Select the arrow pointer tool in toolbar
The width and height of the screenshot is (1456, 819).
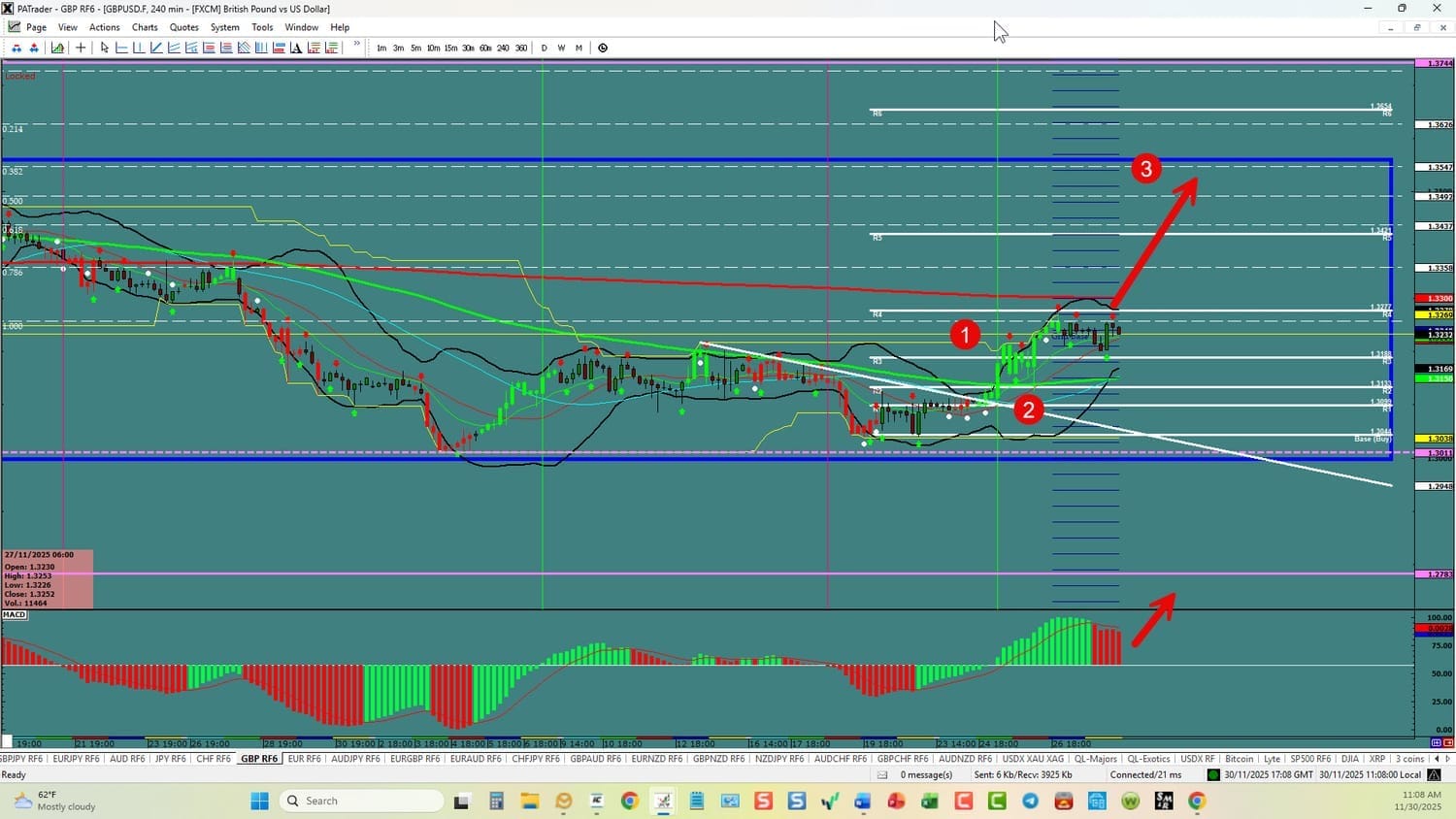[105, 48]
